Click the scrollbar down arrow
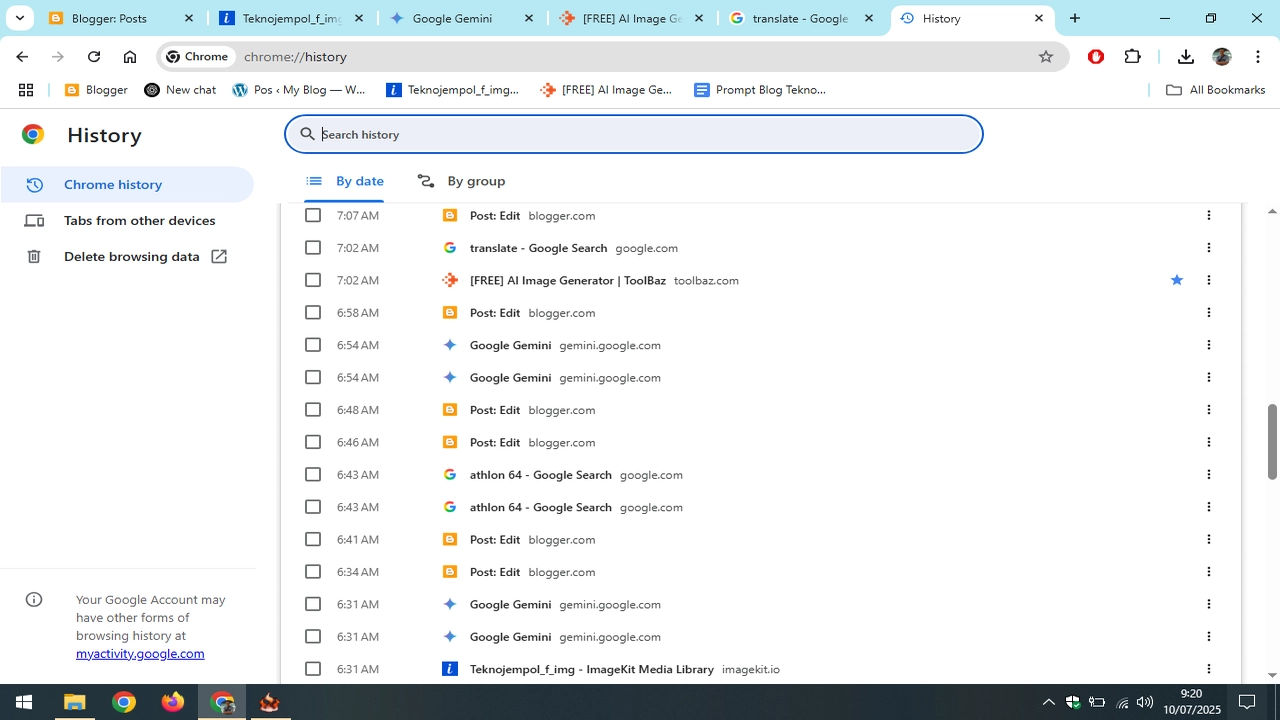Image resolution: width=1280 pixels, height=720 pixels. [1272, 676]
